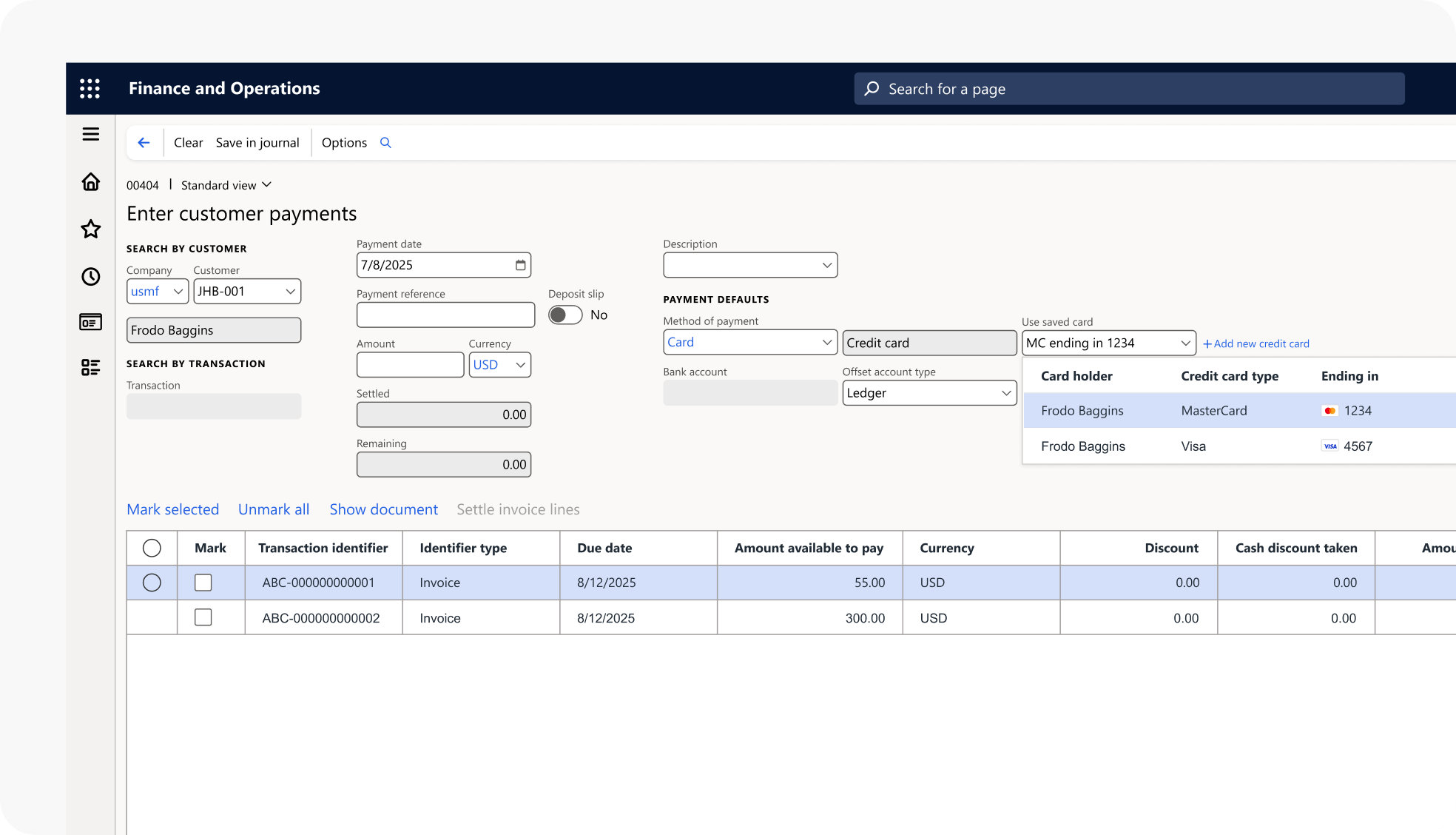The image size is (1456, 835).
Task: Click the select-all circle in grid header
Action: click(x=152, y=548)
